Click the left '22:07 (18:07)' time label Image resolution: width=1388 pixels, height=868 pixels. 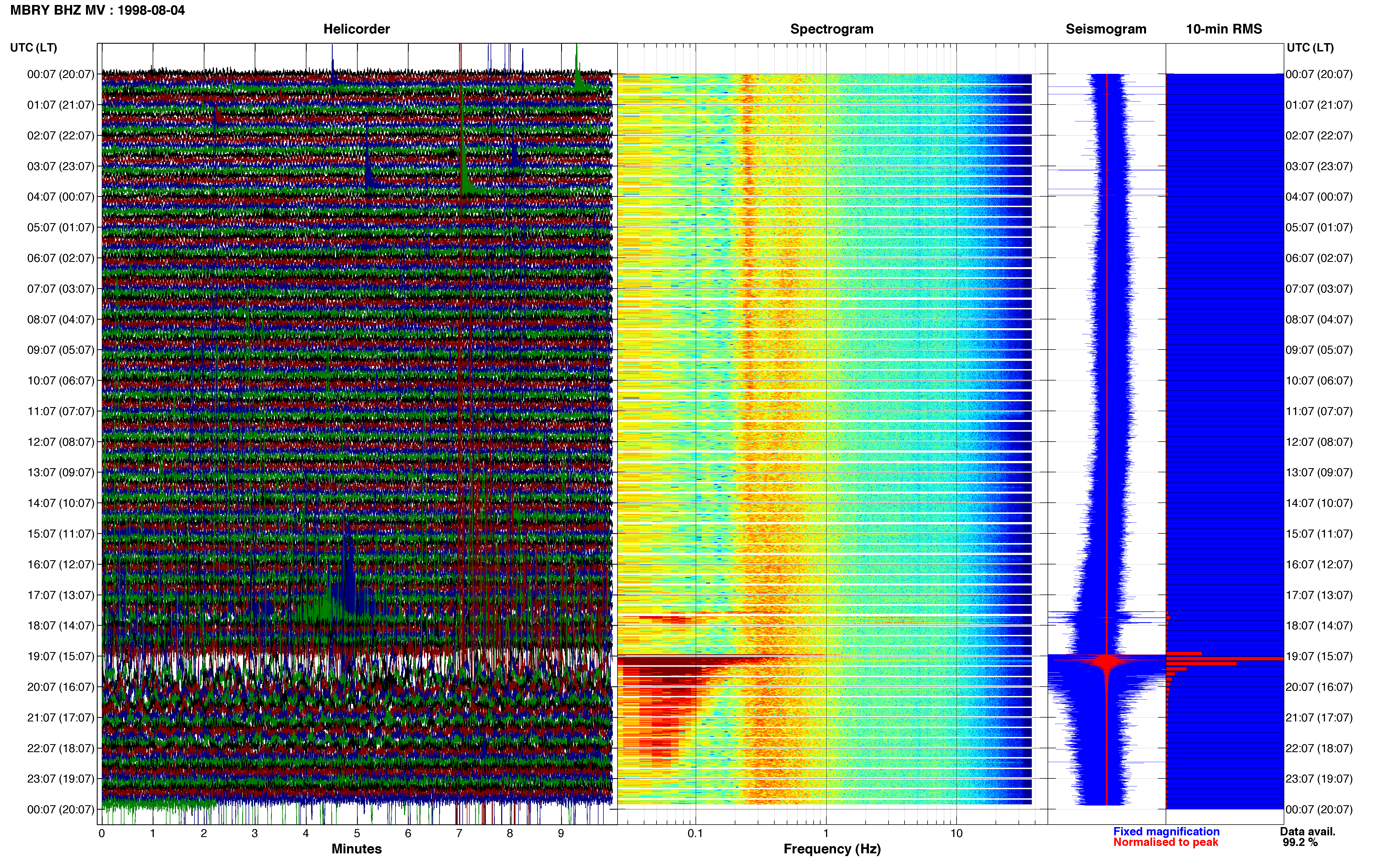[x=60, y=748]
